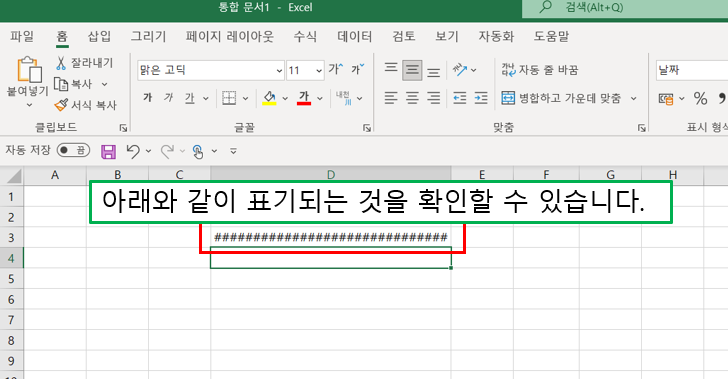Apply red font color 가
The height and width of the screenshot is (379, 728).
click(304, 98)
